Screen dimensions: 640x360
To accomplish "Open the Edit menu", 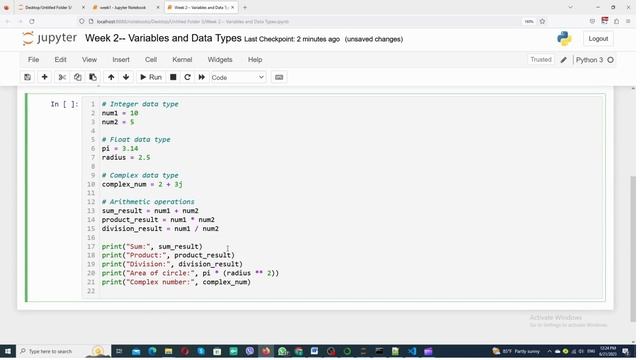I will coord(60,60).
